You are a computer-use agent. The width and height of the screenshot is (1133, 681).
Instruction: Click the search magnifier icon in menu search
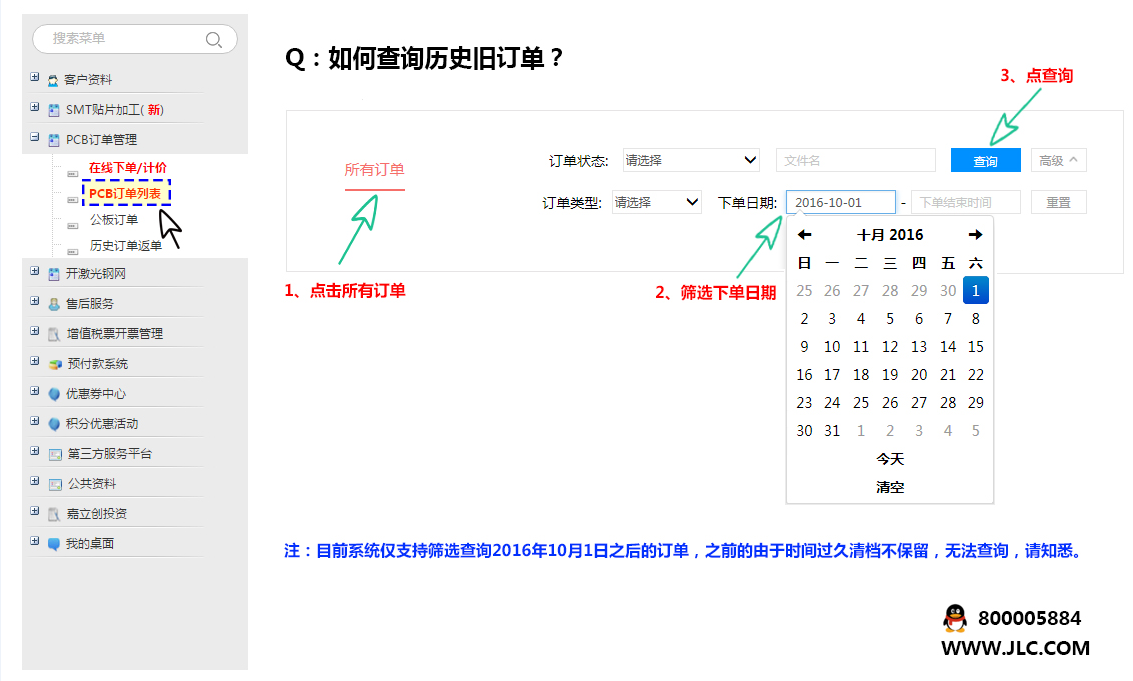pyautogui.click(x=213, y=39)
